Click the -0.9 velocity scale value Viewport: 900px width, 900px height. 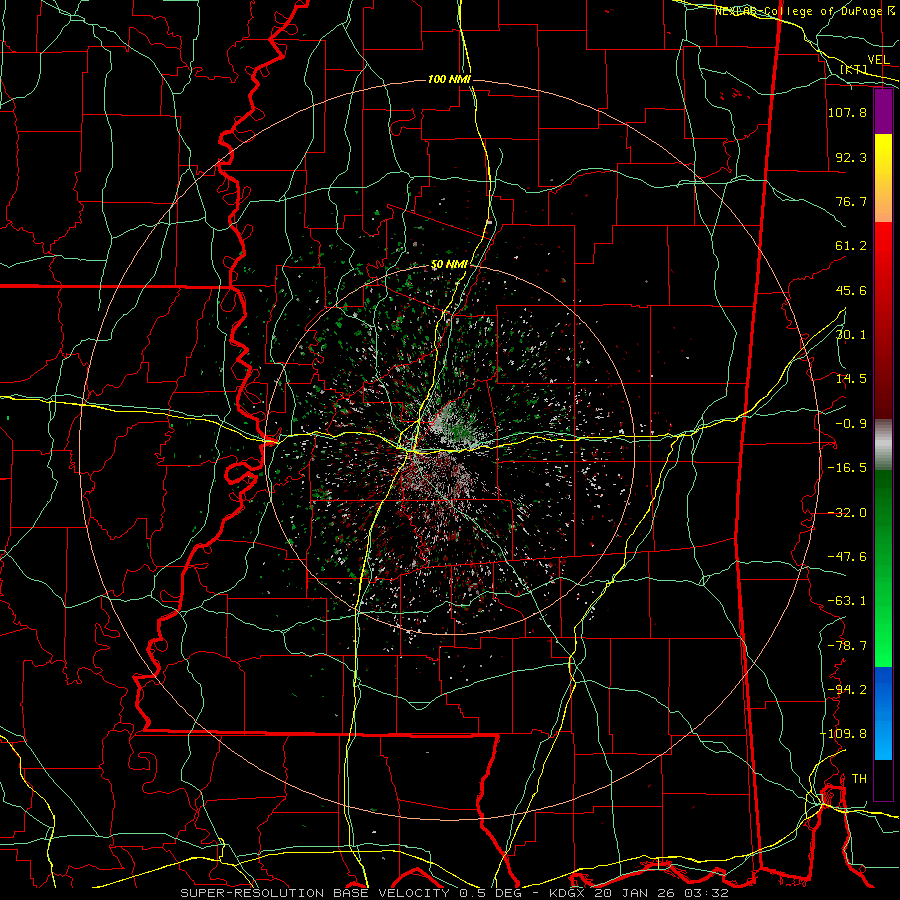(851, 424)
